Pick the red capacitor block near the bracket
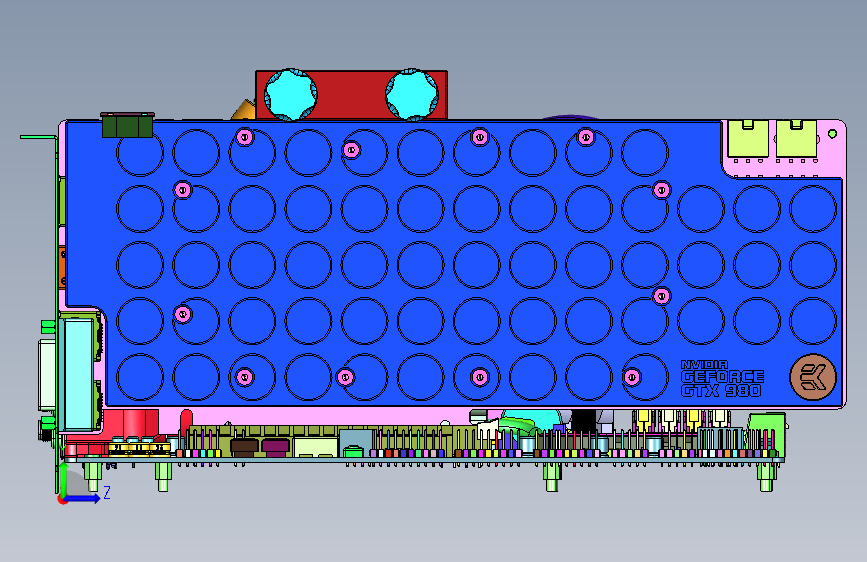The image size is (867, 562). pyautogui.click(x=130, y=423)
